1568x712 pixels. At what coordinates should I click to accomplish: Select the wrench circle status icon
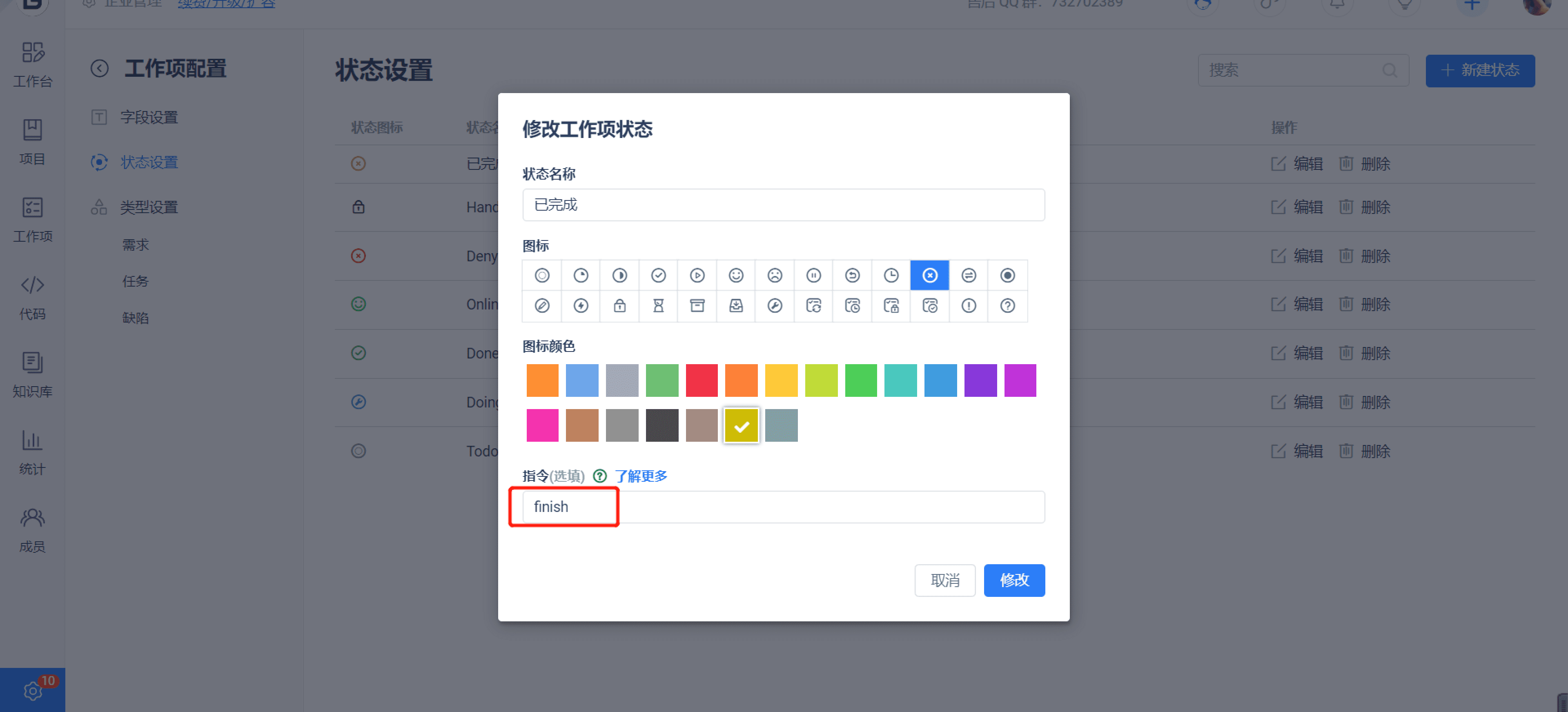[x=775, y=306]
